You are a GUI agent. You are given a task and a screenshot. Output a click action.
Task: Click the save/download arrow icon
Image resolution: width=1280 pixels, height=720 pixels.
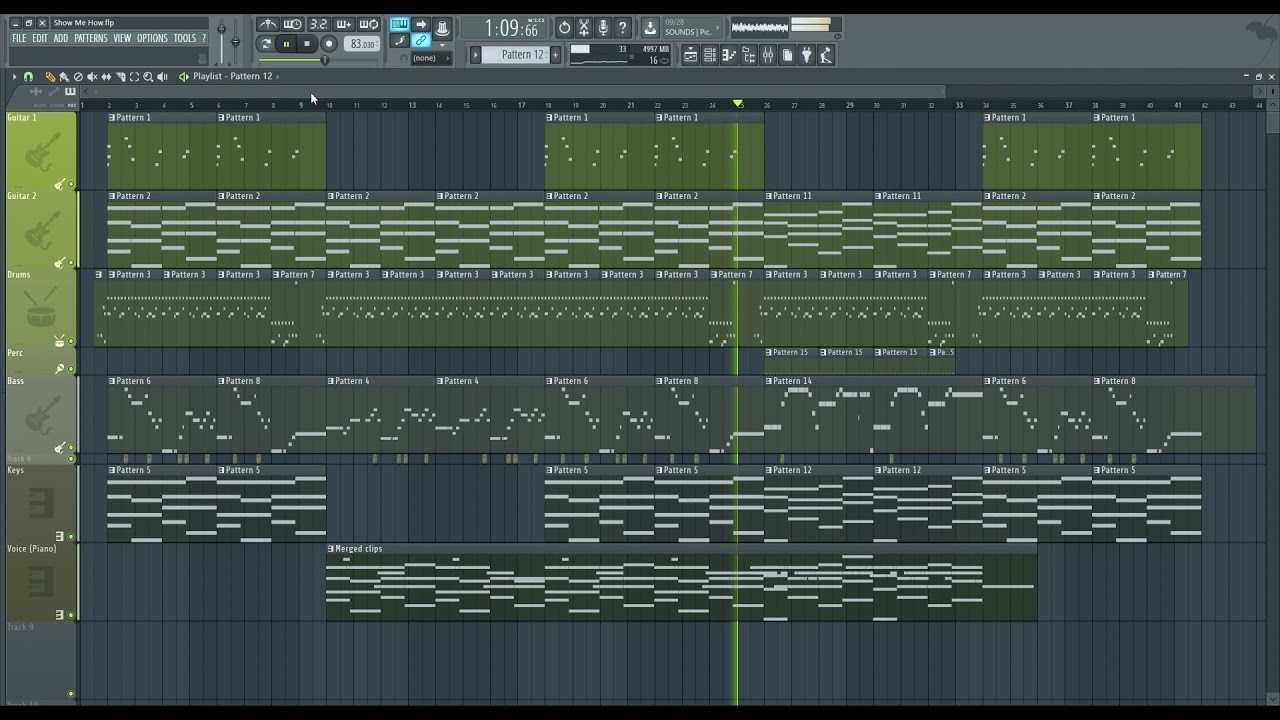(x=650, y=28)
